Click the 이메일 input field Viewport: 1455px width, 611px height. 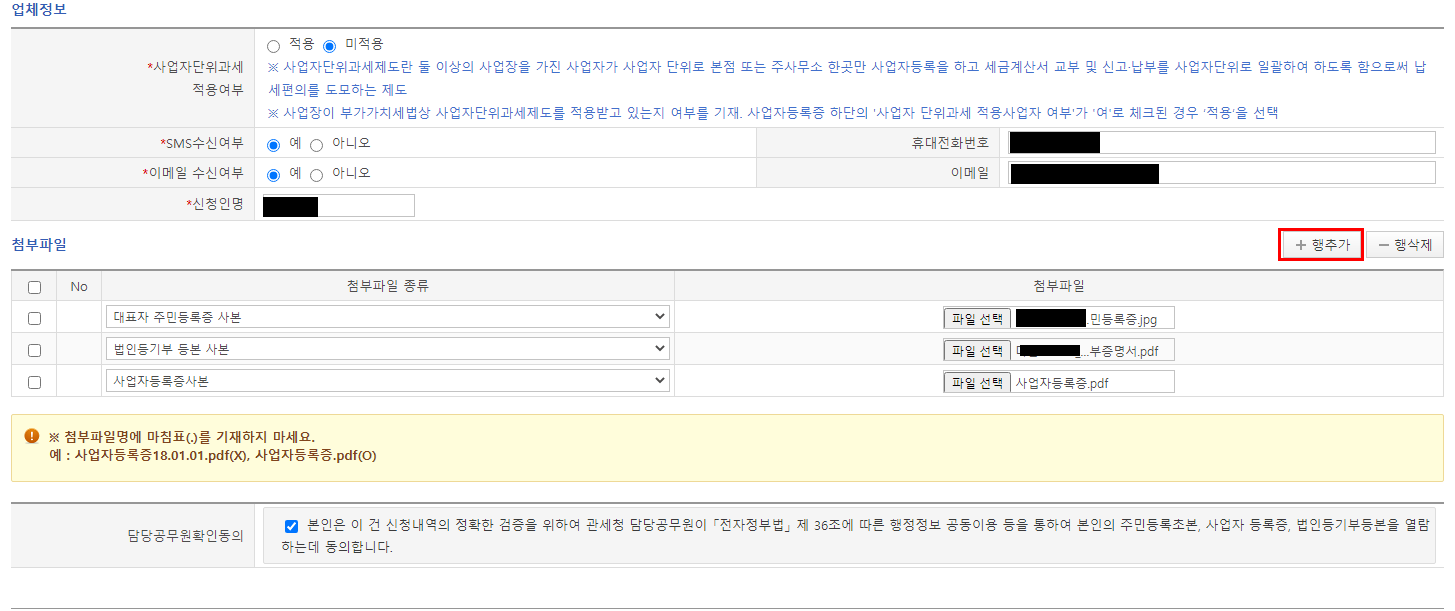tap(1222, 173)
